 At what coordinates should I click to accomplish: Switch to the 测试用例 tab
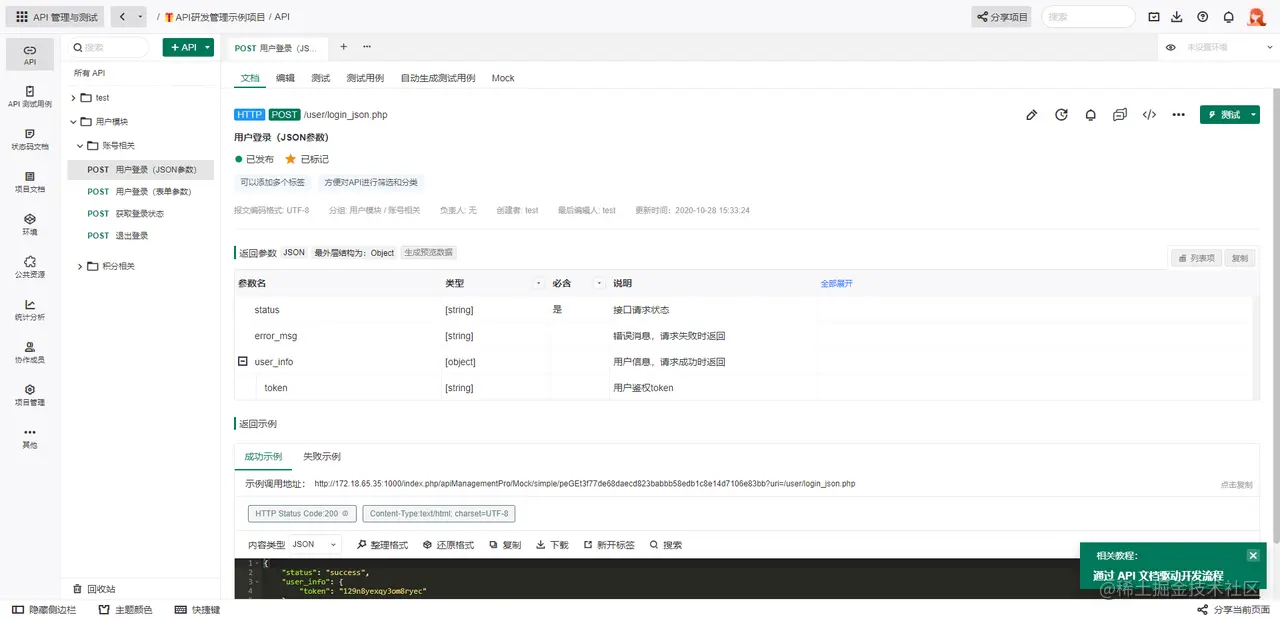click(x=365, y=78)
